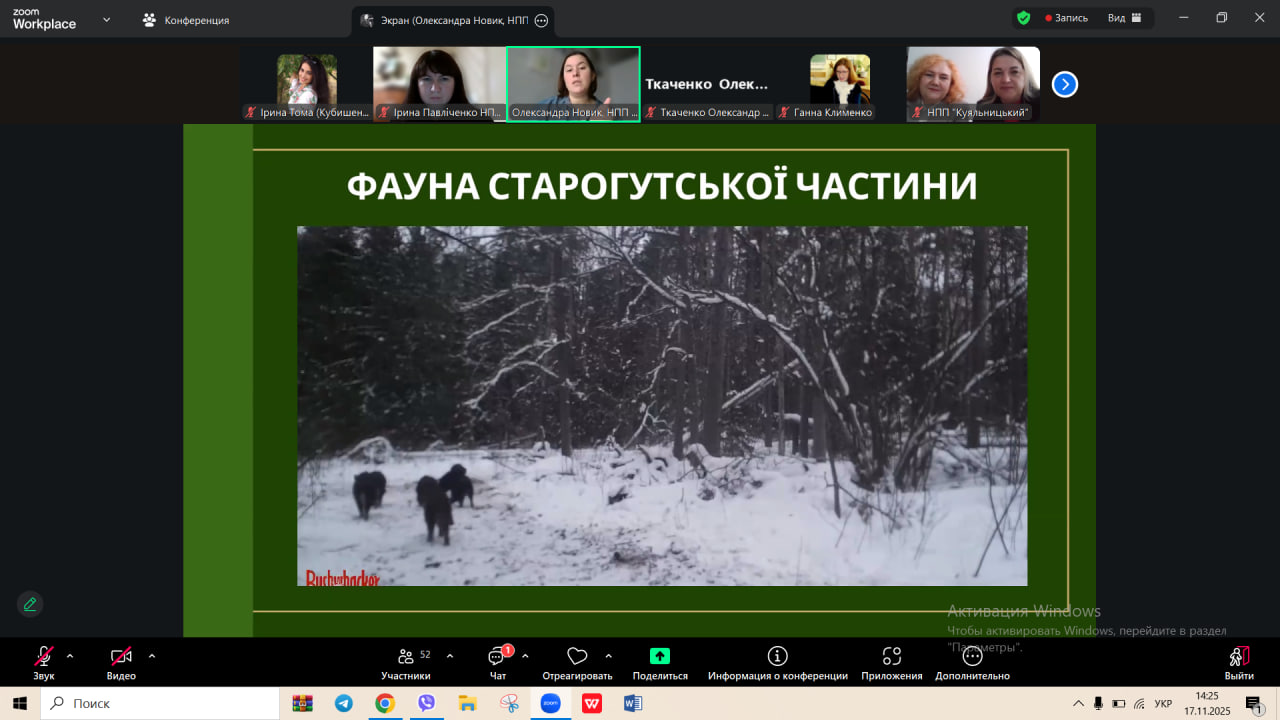Select the Экран shared screen tab
Image resolution: width=1280 pixels, height=720 pixels.
(445, 20)
